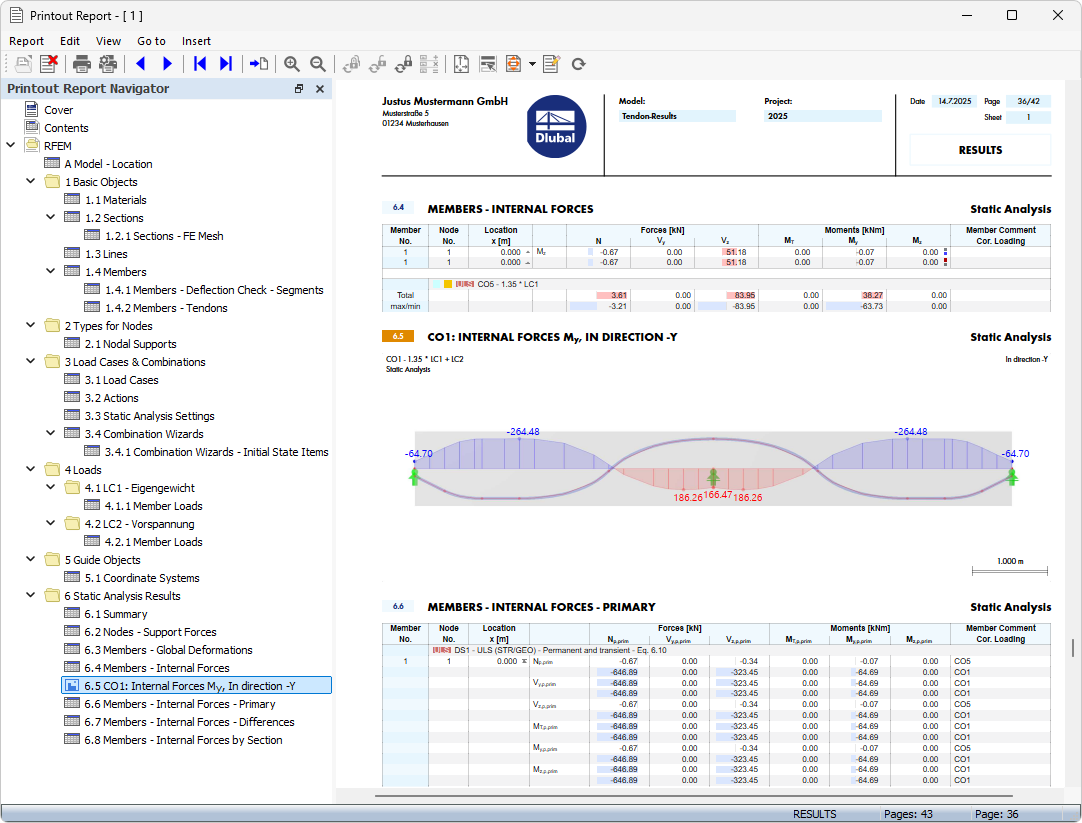Go to the next page arrow
Screen dimensions: 1082x823
pyautogui.click(x=167, y=64)
